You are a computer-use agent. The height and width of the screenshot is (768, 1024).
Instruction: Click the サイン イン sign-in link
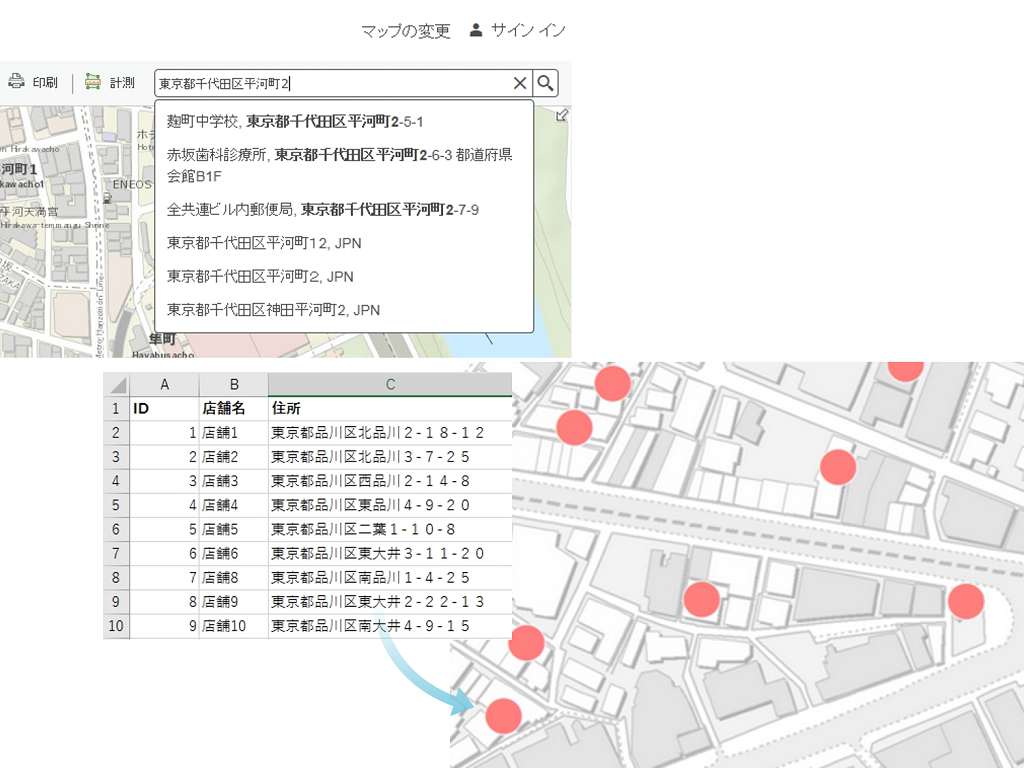528,31
